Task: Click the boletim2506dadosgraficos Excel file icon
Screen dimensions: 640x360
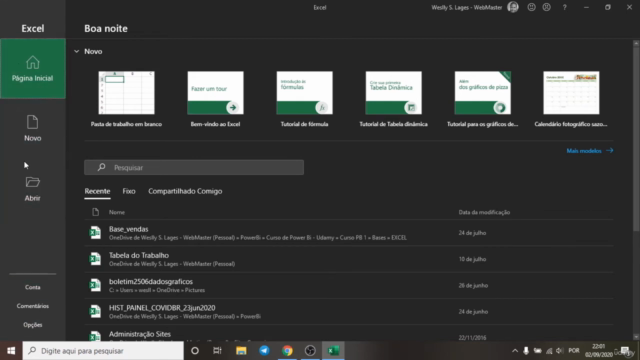Action: [x=95, y=285]
